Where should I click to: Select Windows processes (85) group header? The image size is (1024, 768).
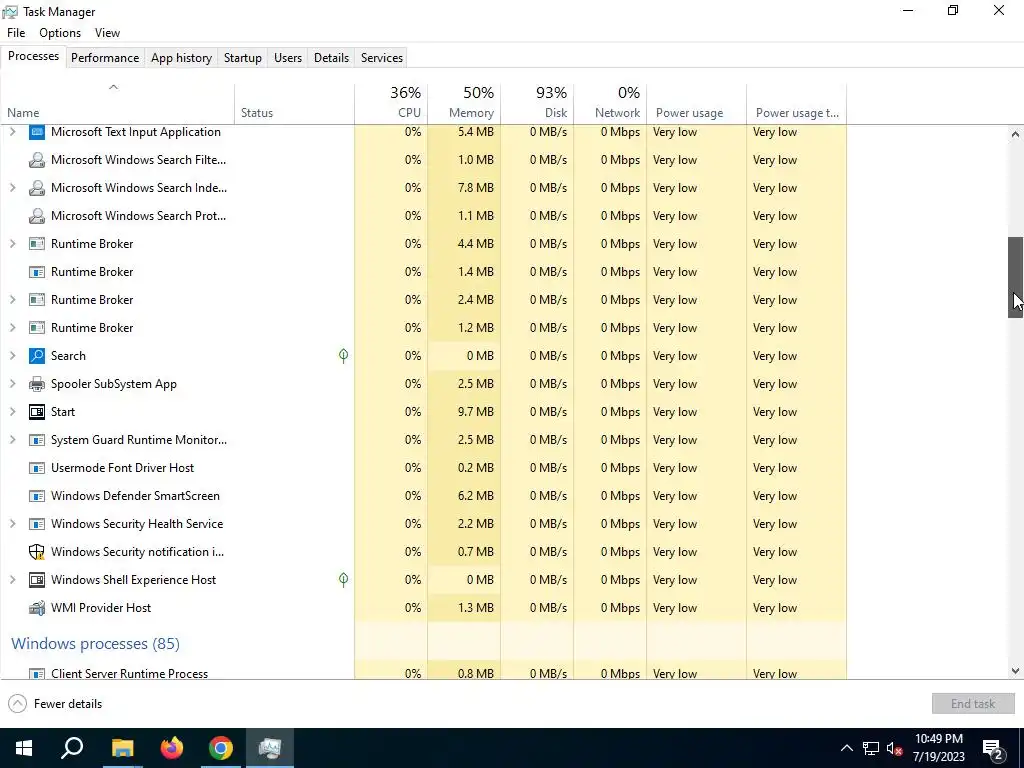tap(95, 644)
